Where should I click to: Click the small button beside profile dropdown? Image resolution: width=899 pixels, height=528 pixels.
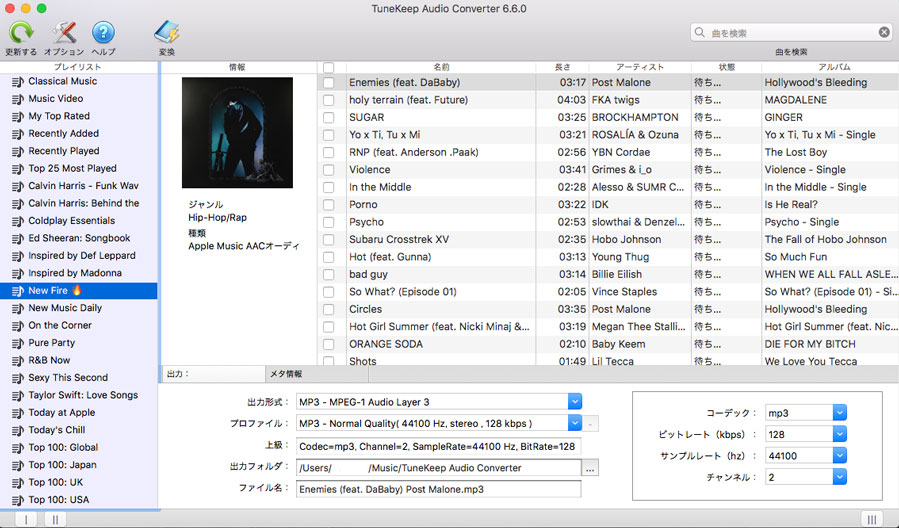[590, 424]
